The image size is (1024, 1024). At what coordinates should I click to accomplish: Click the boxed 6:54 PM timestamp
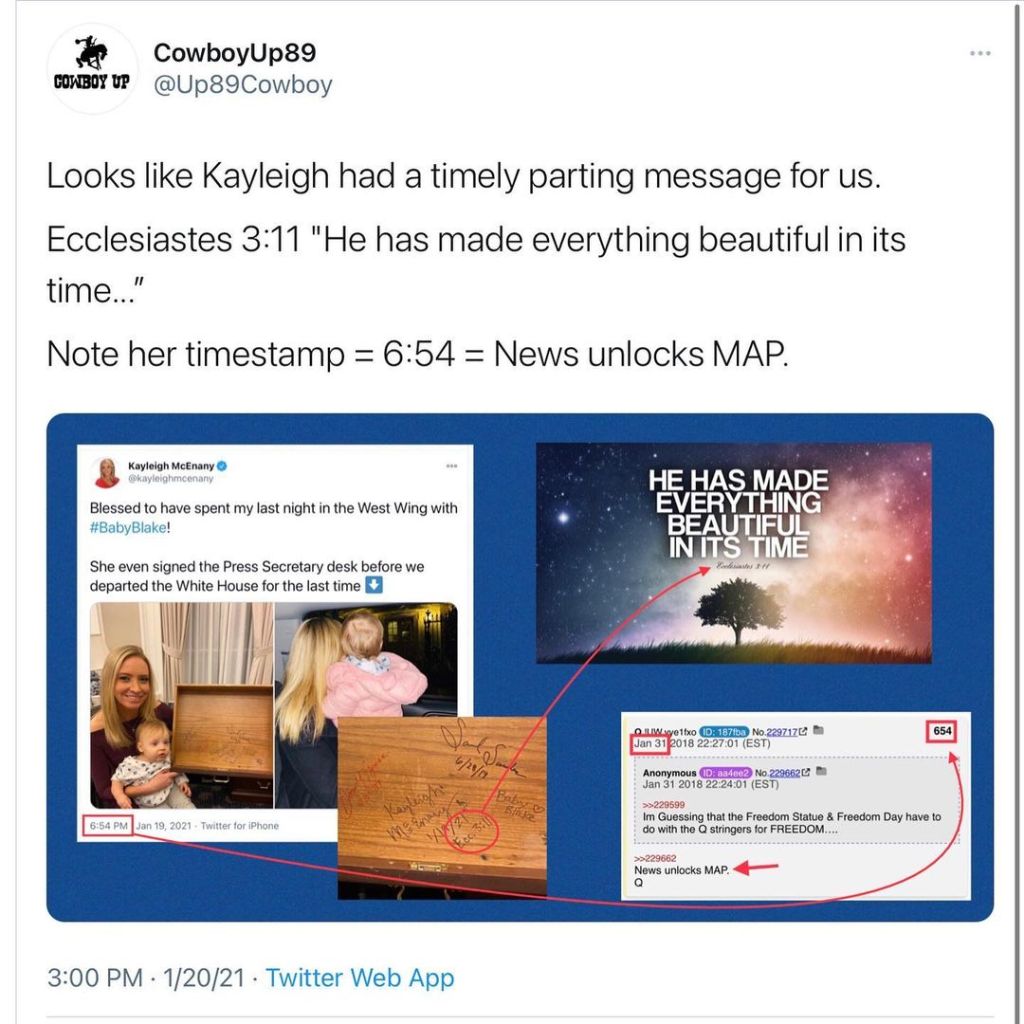pyautogui.click(x=108, y=825)
